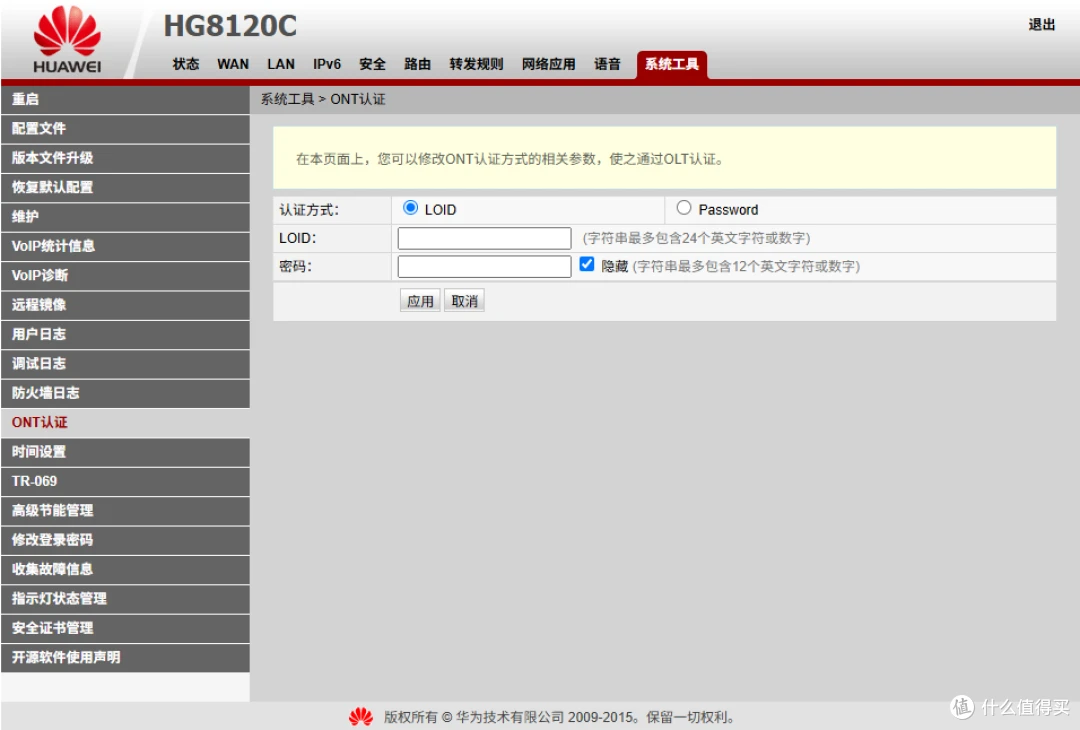1080x730 pixels.
Task: Select 指示灯状态管理 in the sidebar
Action: tap(125, 599)
